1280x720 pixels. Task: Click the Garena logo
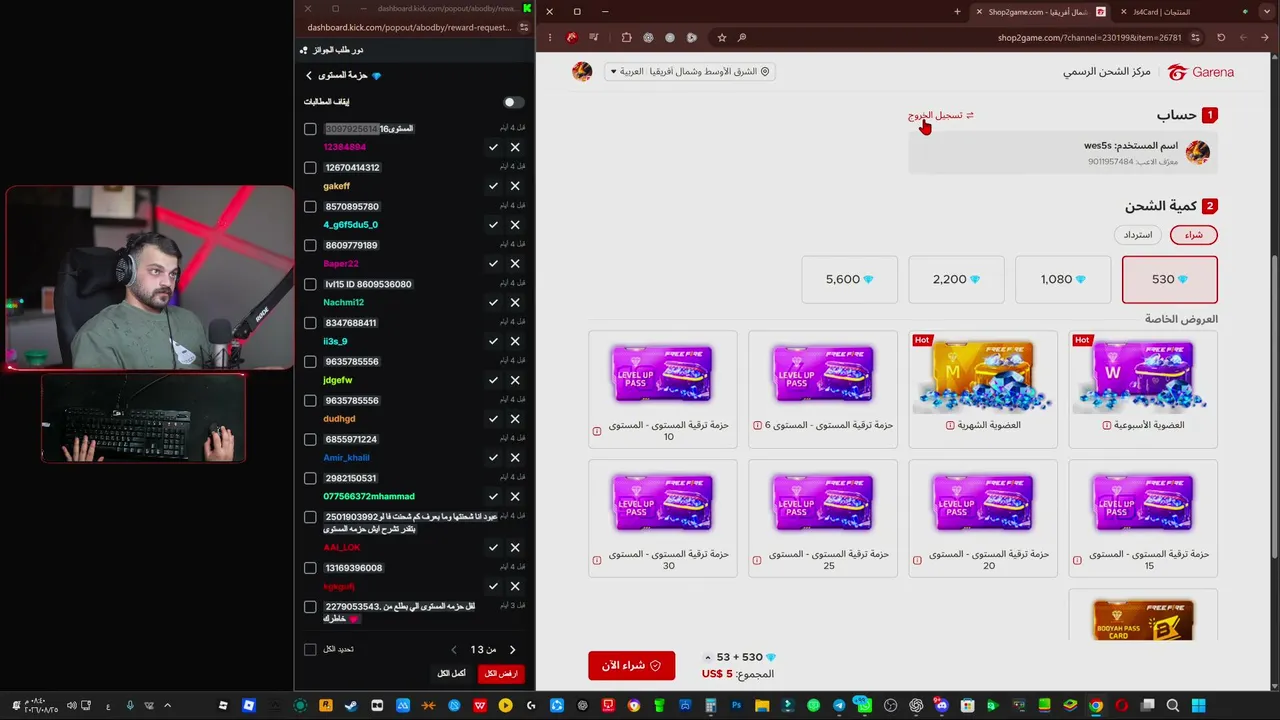[1201, 72]
